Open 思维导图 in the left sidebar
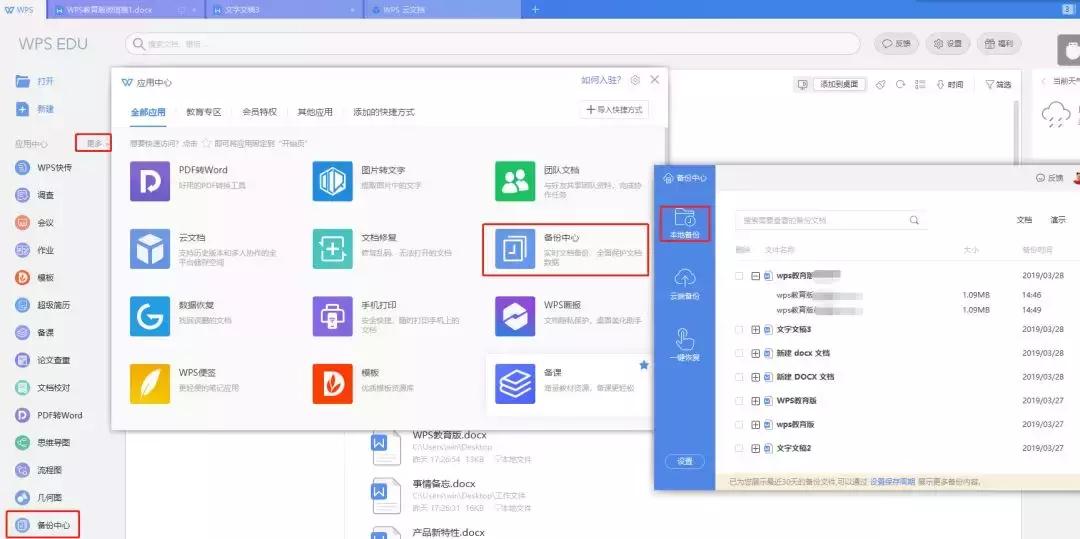Screen dimensions: 1080x539 click(x=43, y=443)
